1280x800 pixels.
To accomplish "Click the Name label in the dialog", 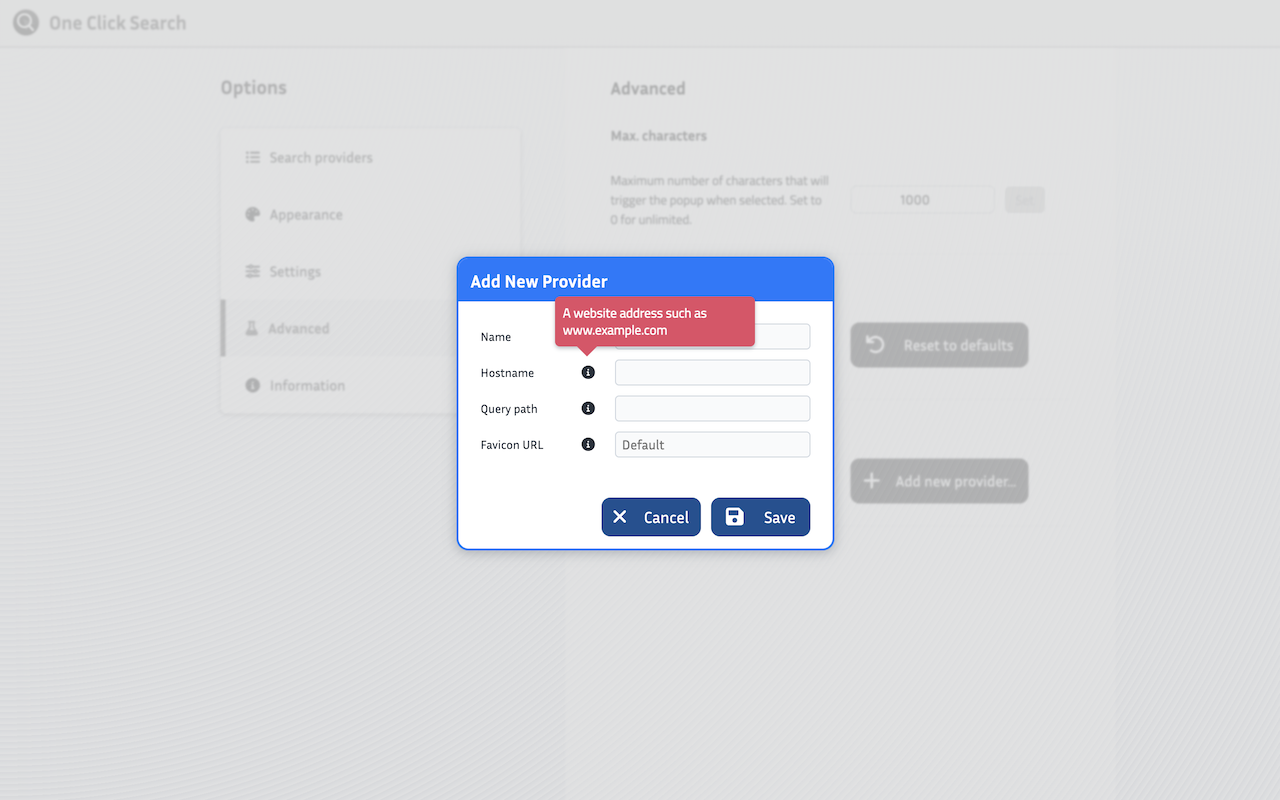I will 496,337.
